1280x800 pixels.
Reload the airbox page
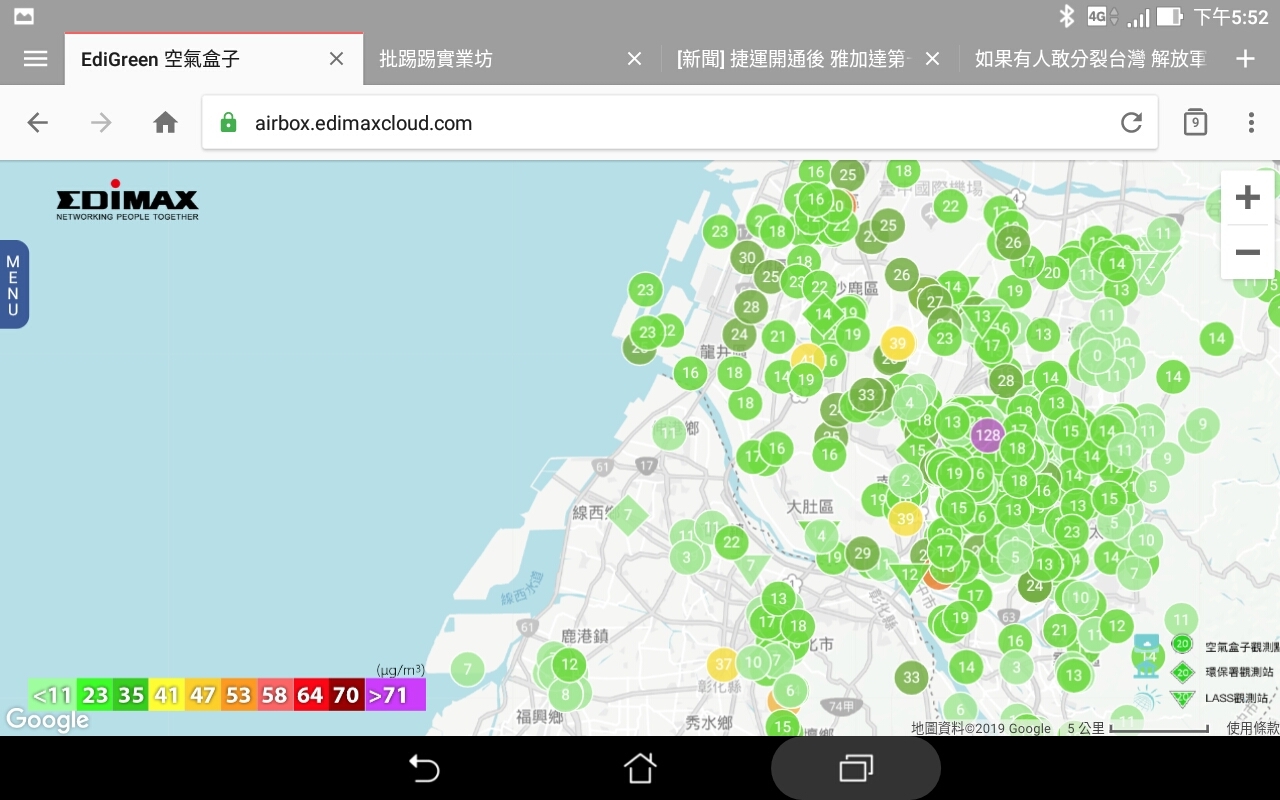point(1131,122)
